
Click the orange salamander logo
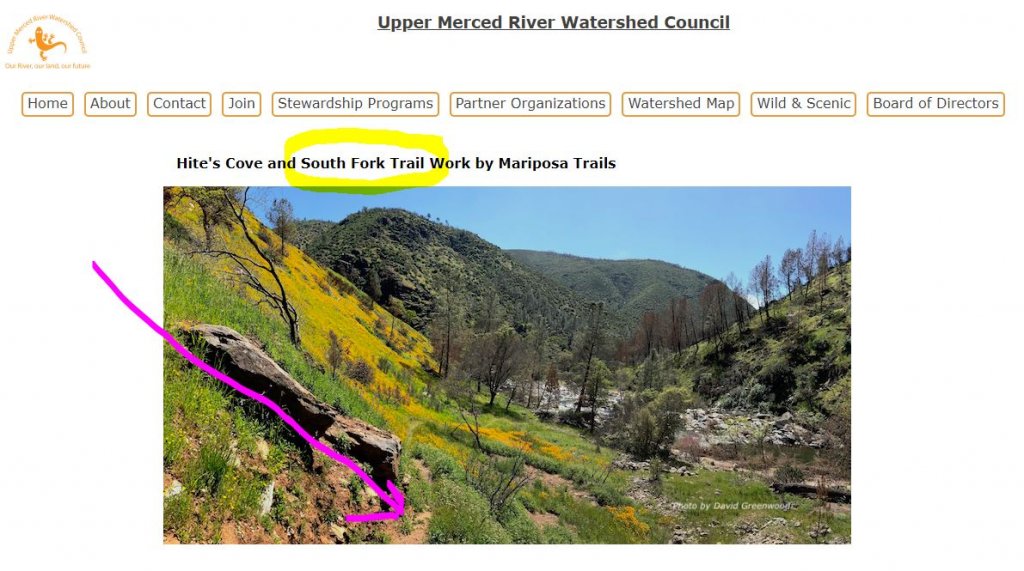tap(47, 43)
